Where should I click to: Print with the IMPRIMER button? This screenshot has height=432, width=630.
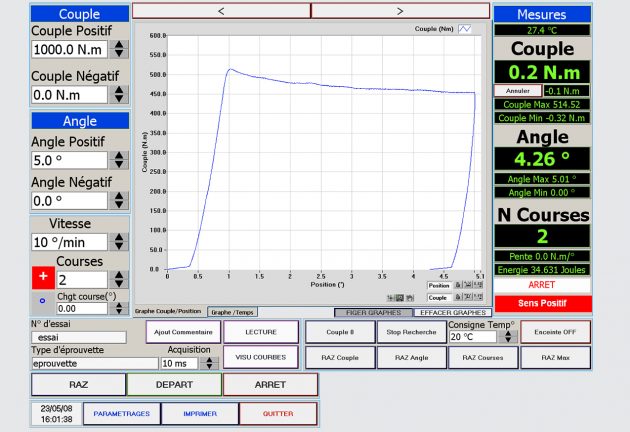coord(200,414)
